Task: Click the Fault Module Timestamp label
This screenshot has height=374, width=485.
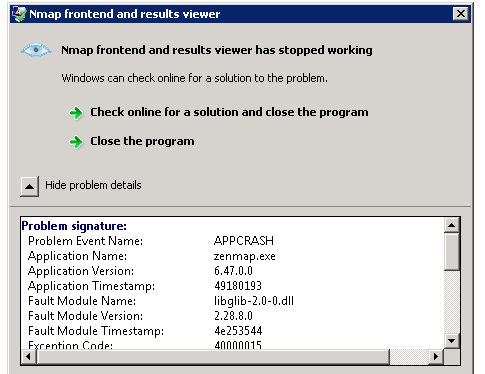Action: pyautogui.click(x=96, y=331)
